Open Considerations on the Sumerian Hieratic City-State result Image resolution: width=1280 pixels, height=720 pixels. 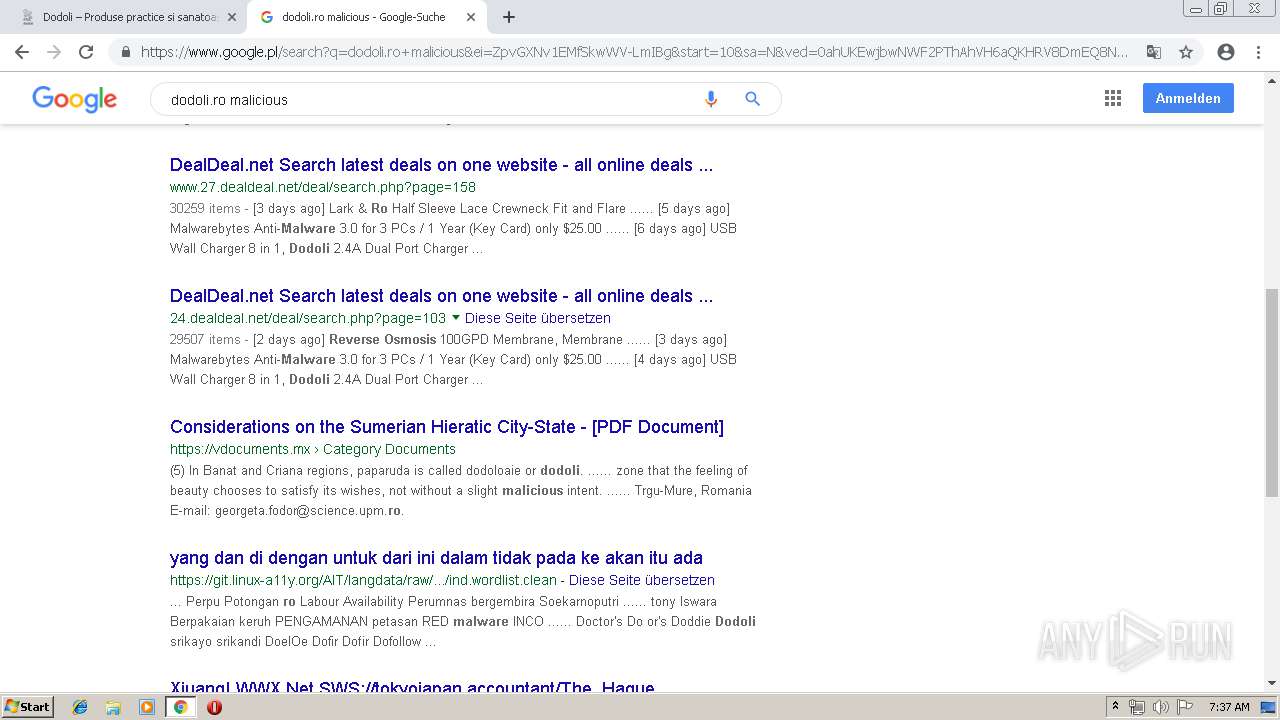[x=447, y=427]
